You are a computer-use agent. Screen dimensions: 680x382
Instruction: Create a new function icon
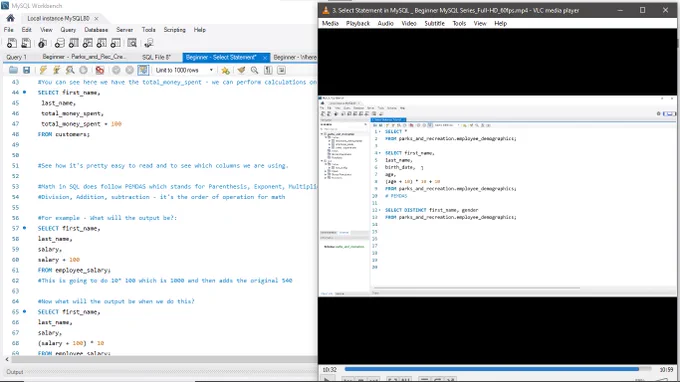(115, 43)
